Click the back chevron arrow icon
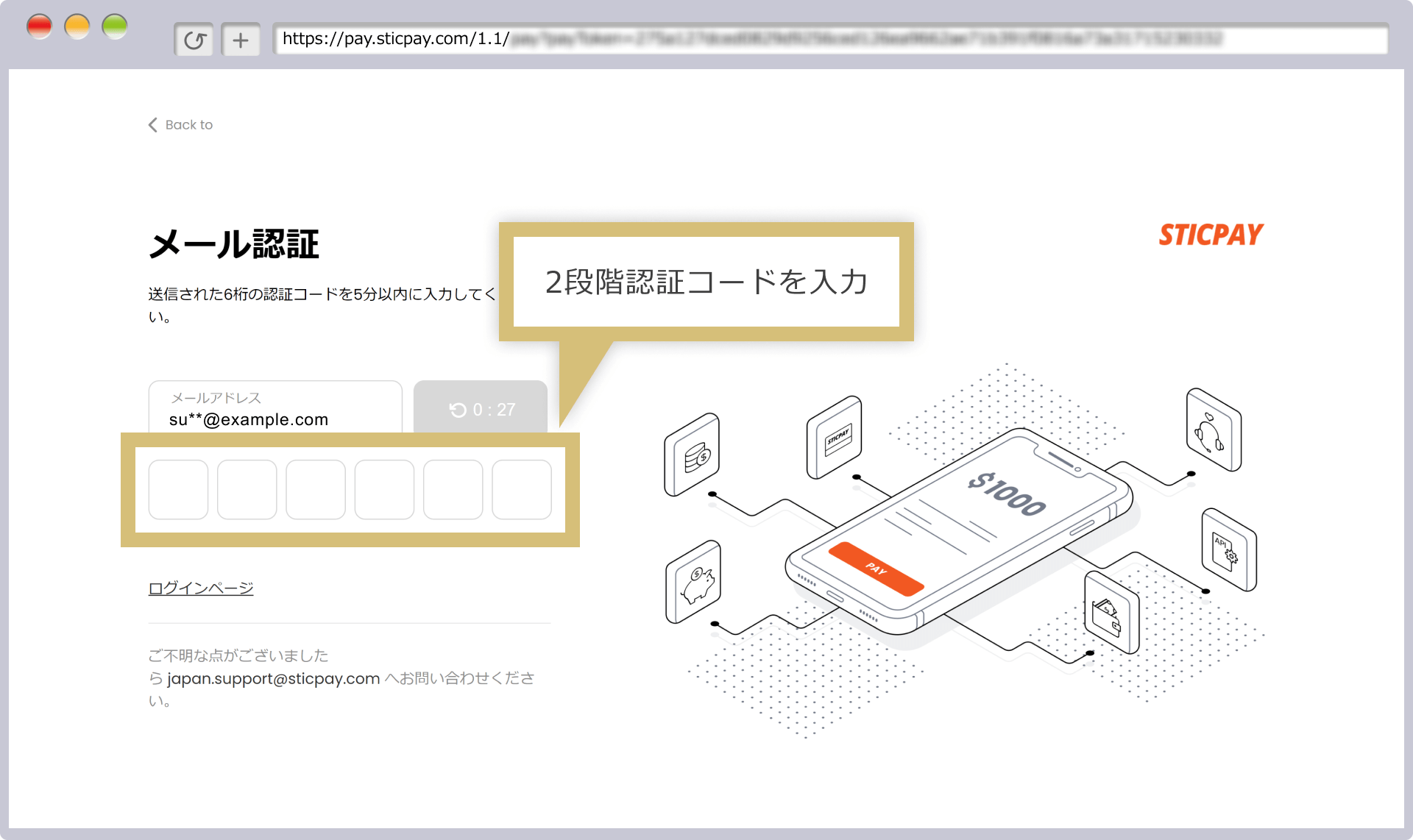This screenshot has width=1413, height=840. coord(153,125)
